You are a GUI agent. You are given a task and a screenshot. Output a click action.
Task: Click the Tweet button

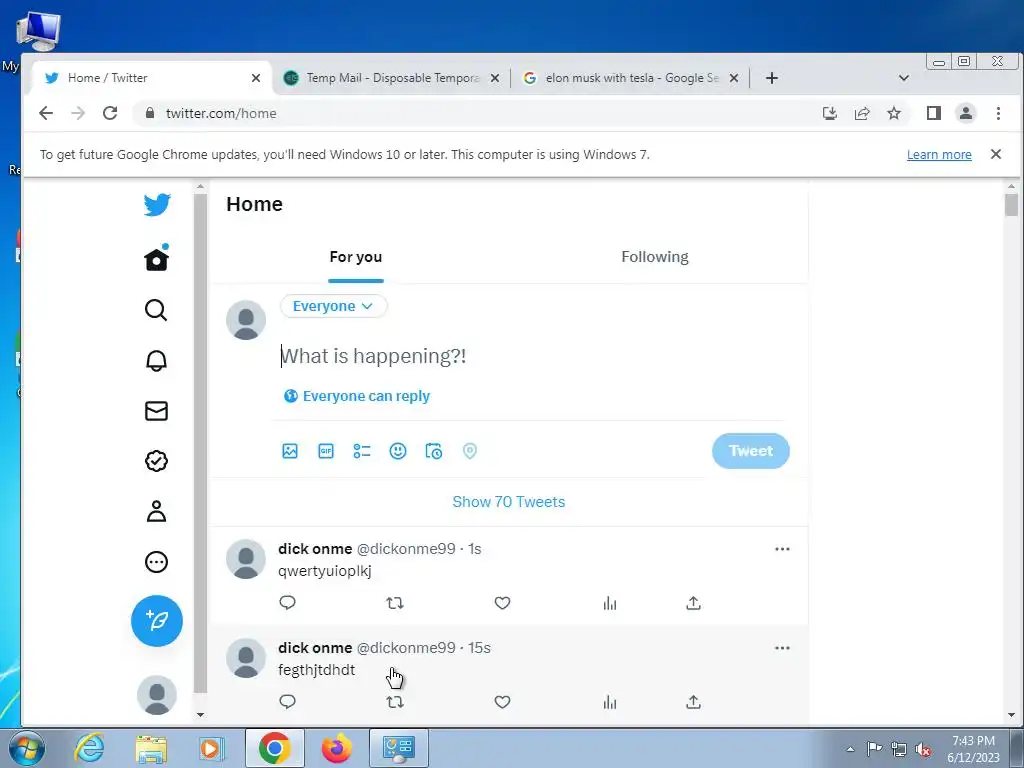coord(751,451)
